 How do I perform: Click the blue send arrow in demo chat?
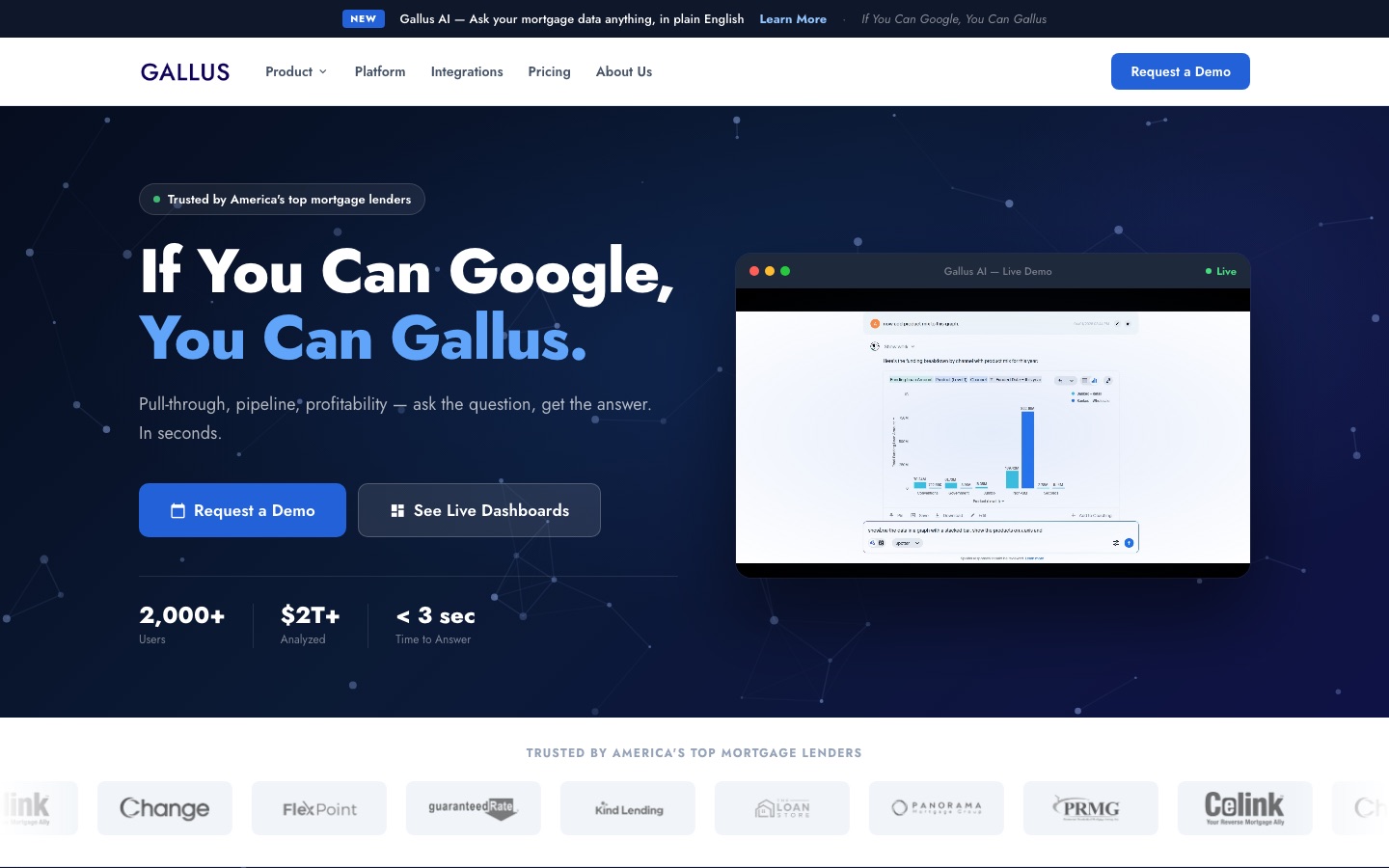1129,543
